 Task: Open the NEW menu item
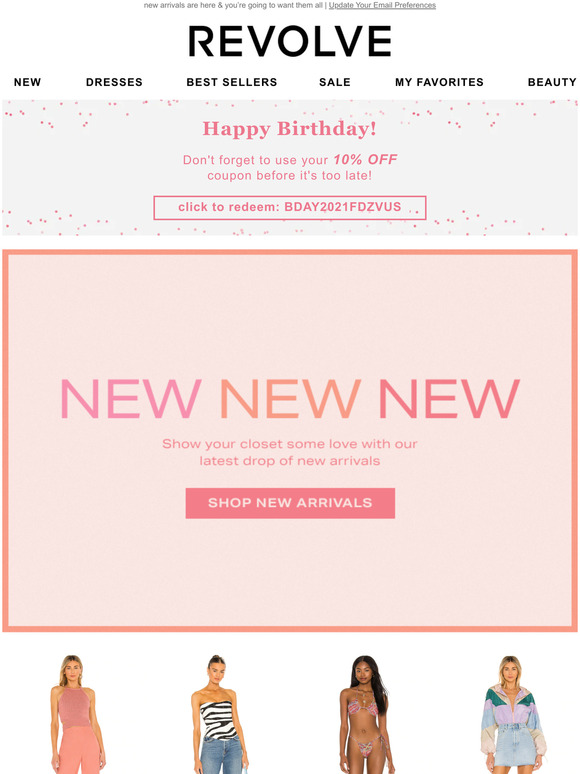pyautogui.click(x=28, y=82)
